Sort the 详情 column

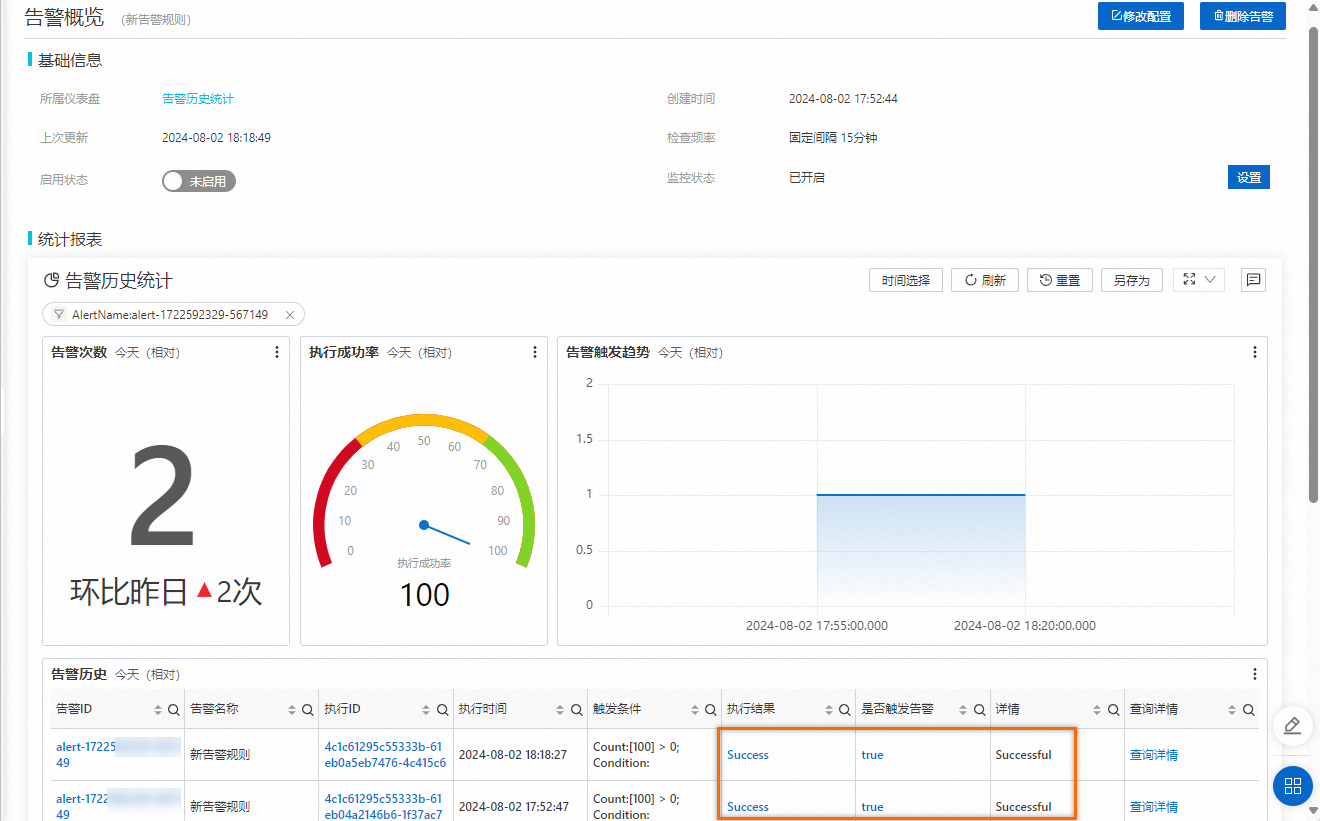[x=1097, y=709]
